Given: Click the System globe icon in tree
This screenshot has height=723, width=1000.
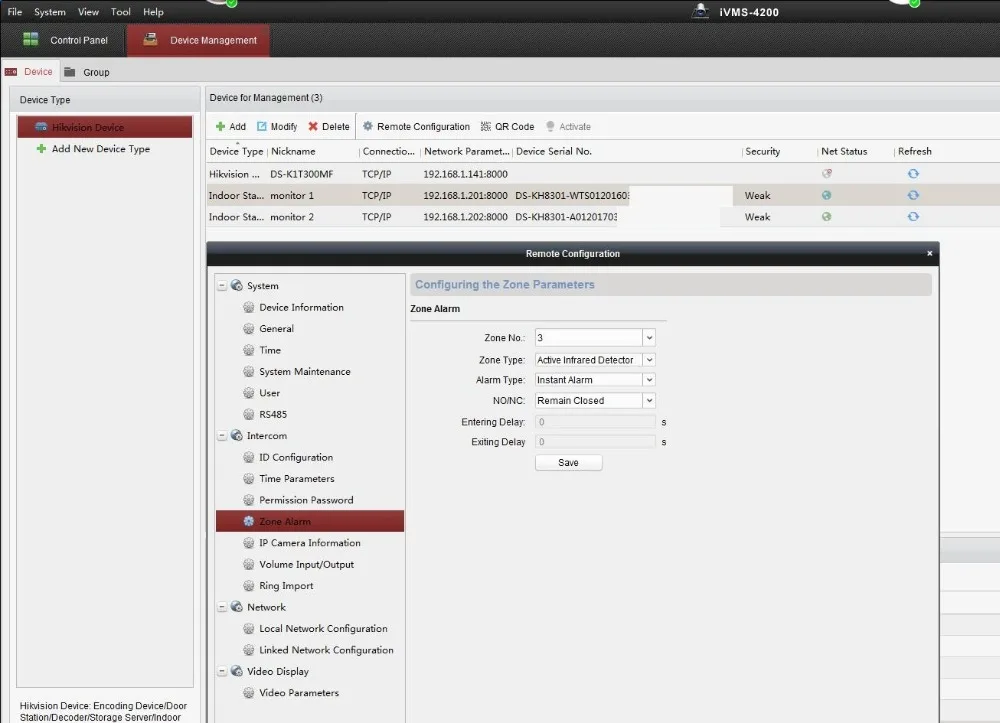Looking at the screenshot, I should 237,286.
